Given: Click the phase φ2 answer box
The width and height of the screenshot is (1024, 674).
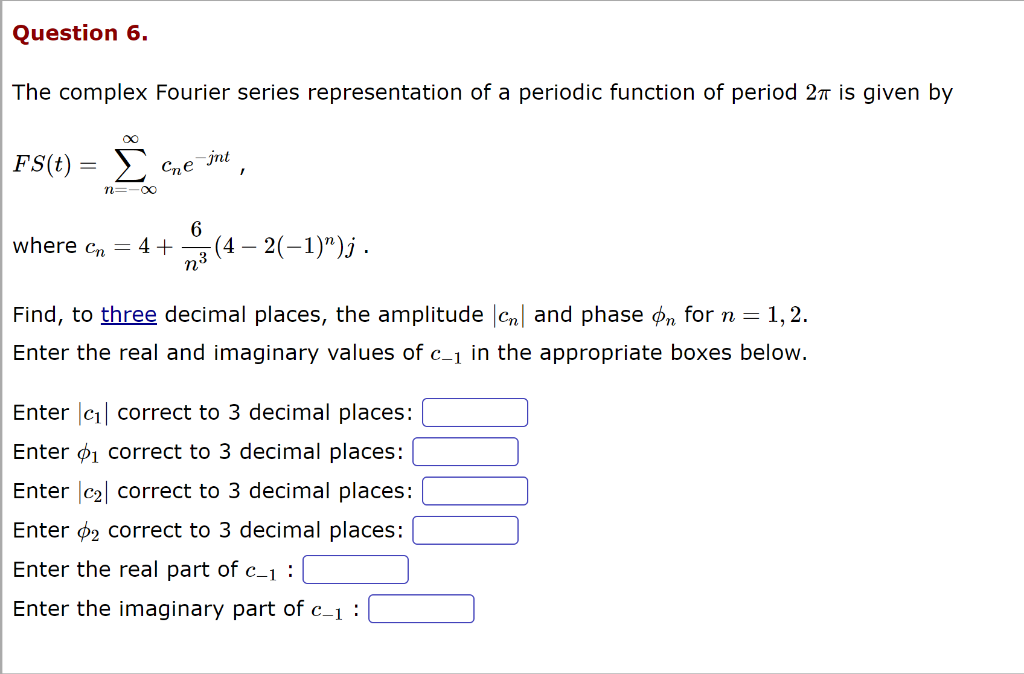Looking at the screenshot, I should (466, 530).
